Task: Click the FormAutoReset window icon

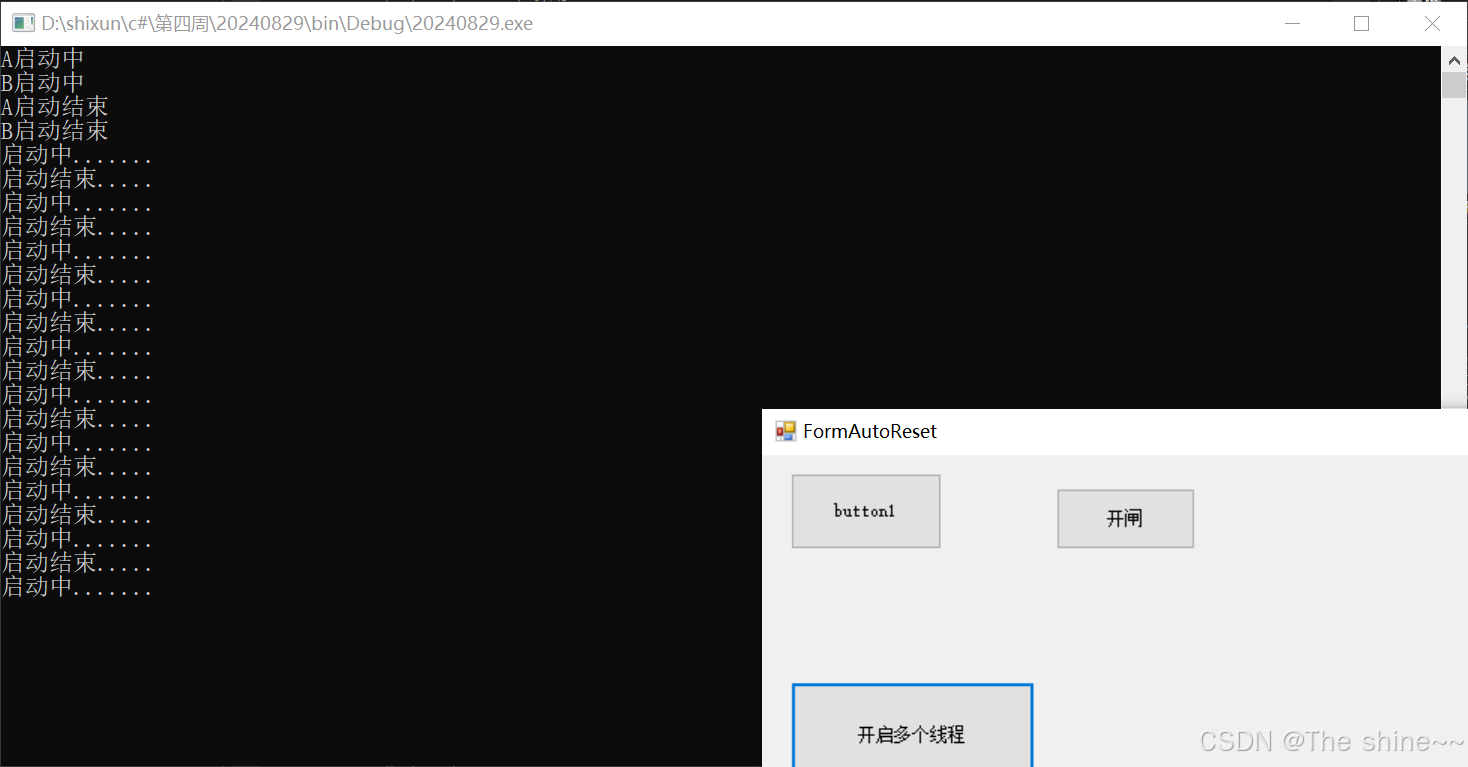Action: tap(784, 430)
